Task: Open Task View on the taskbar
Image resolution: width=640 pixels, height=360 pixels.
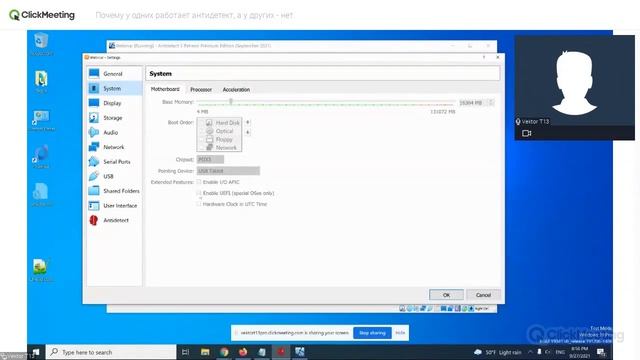Action: pos(185,352)
